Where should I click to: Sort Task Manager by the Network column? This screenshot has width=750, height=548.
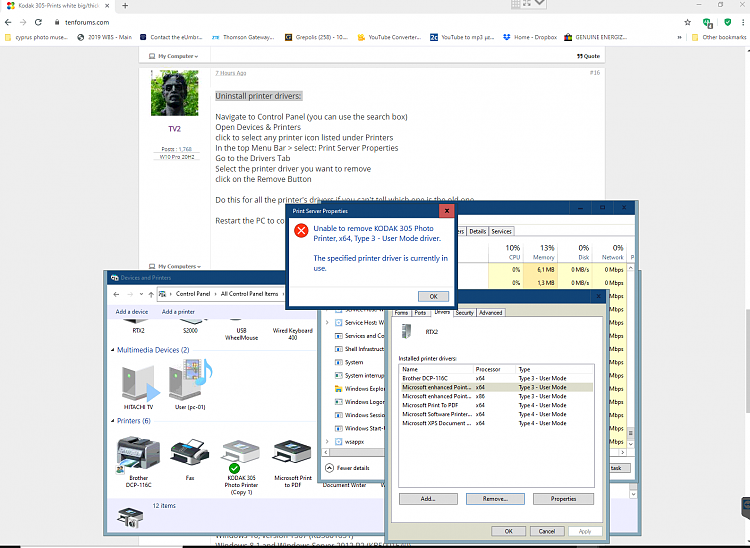pos(609,252)
